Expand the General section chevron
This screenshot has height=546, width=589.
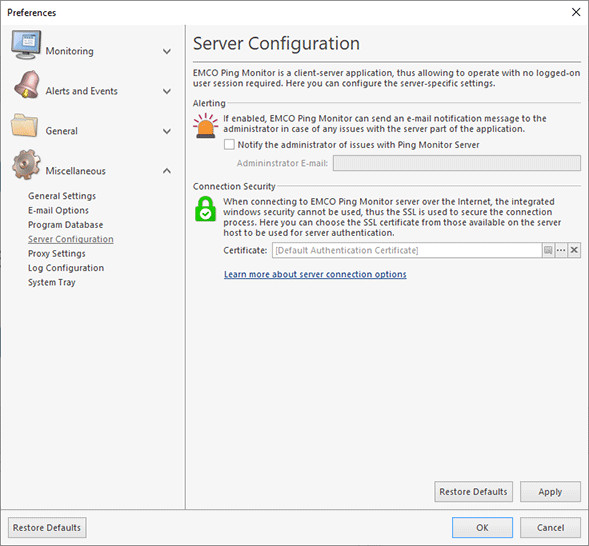click(x=167, y=131)
